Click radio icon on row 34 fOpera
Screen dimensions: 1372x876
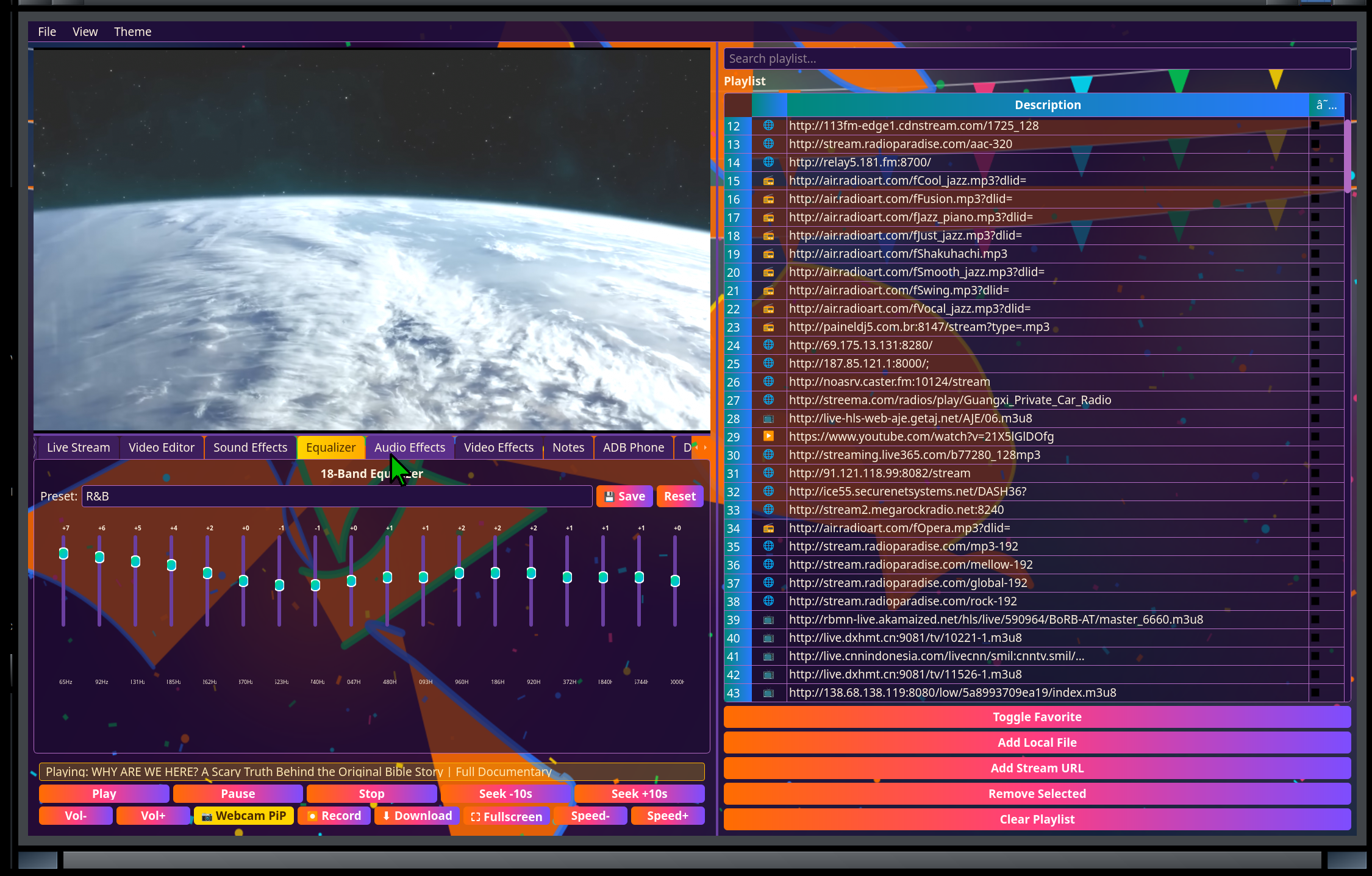click(768, 528)
